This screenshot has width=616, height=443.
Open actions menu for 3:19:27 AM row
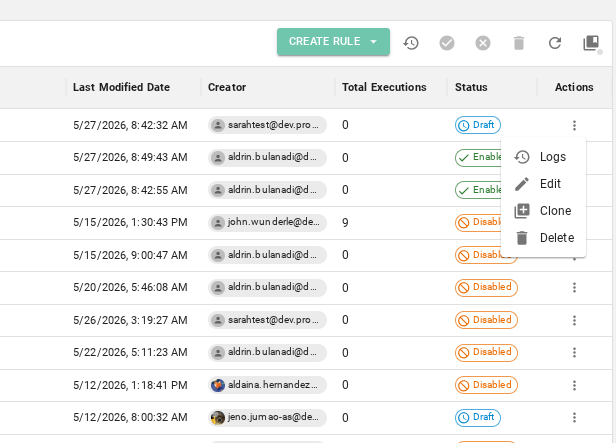click(574, 320)
